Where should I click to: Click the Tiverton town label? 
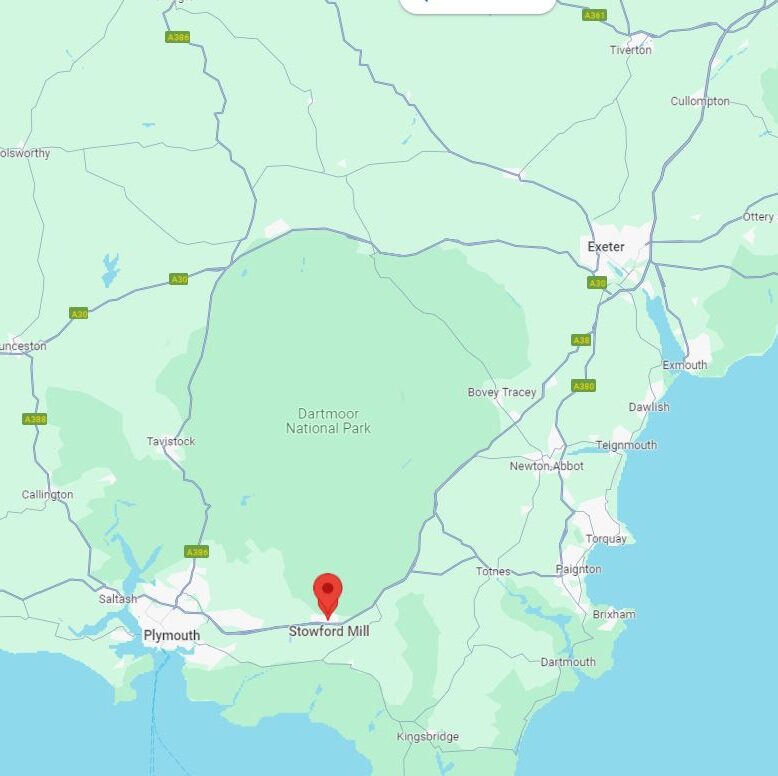[x=631, y=50]
